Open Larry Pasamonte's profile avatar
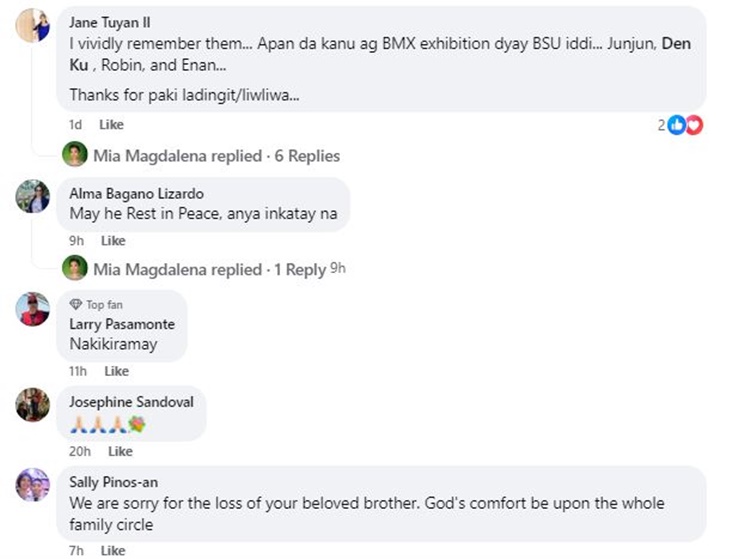The width and height of the screenshot is (750, 559). 33,309
